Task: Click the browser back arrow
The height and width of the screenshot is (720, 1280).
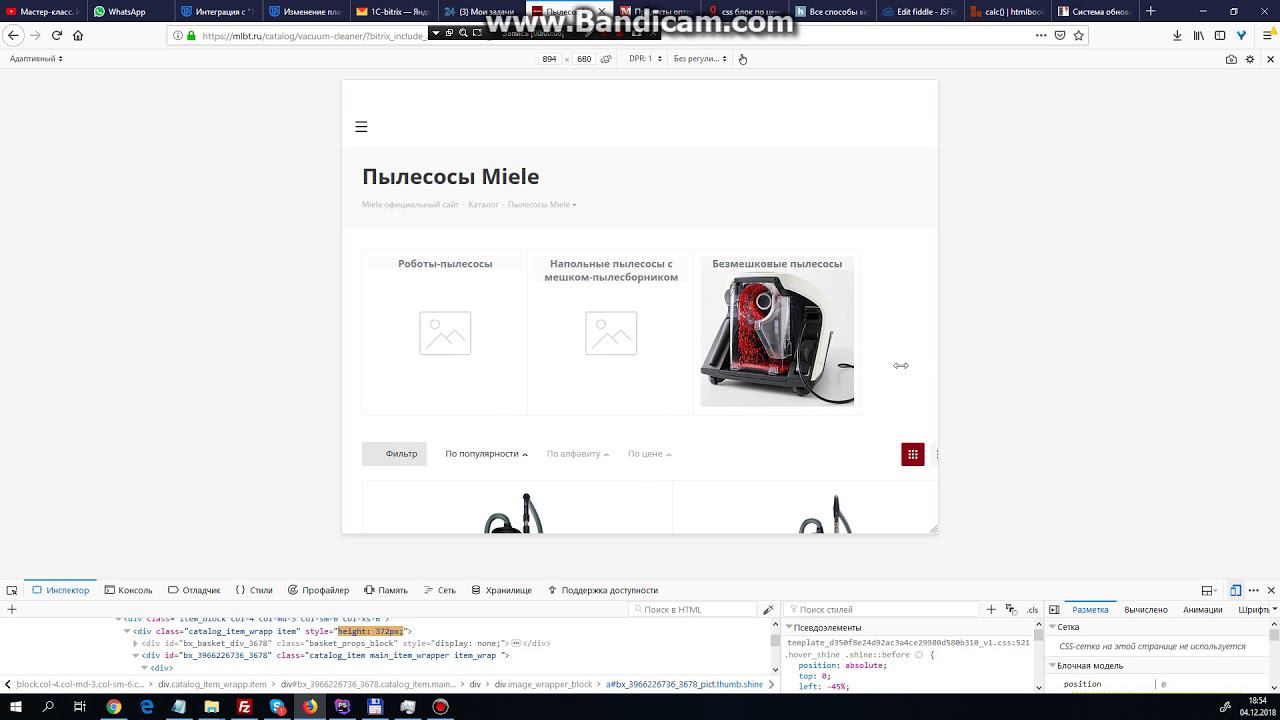Action: click(13, 35)
